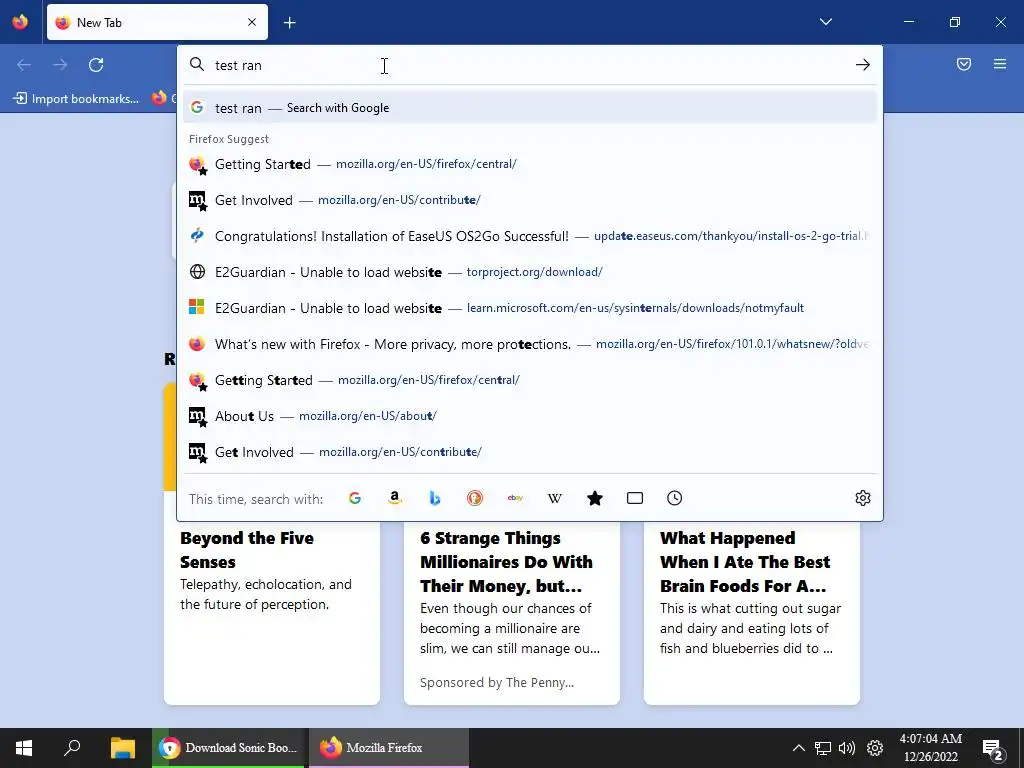Open the last Get Involved suggestion
The image size is (1024, 768).
point(530,452)
